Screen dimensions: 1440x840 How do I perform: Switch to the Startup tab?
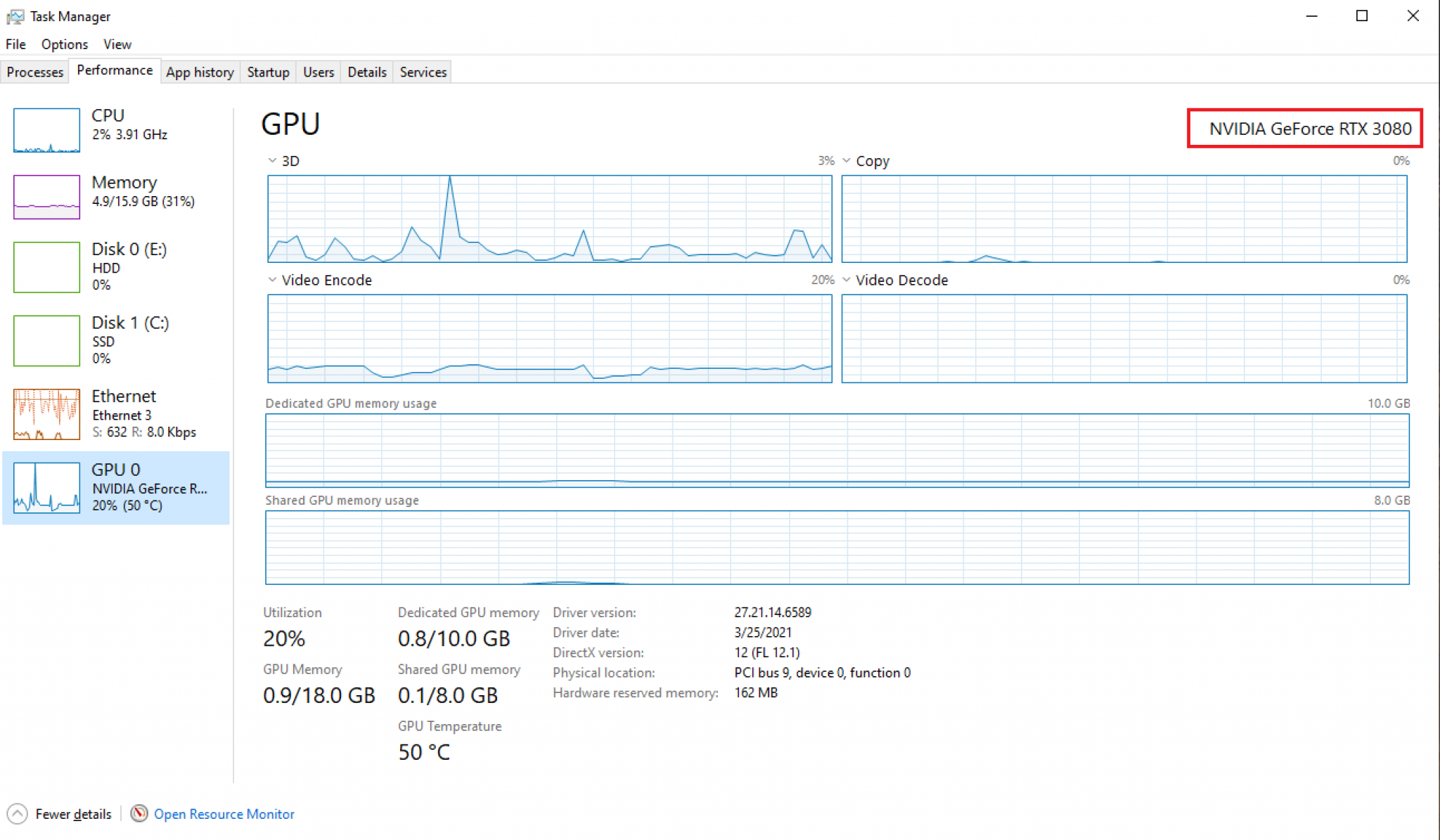coord(268,72)
